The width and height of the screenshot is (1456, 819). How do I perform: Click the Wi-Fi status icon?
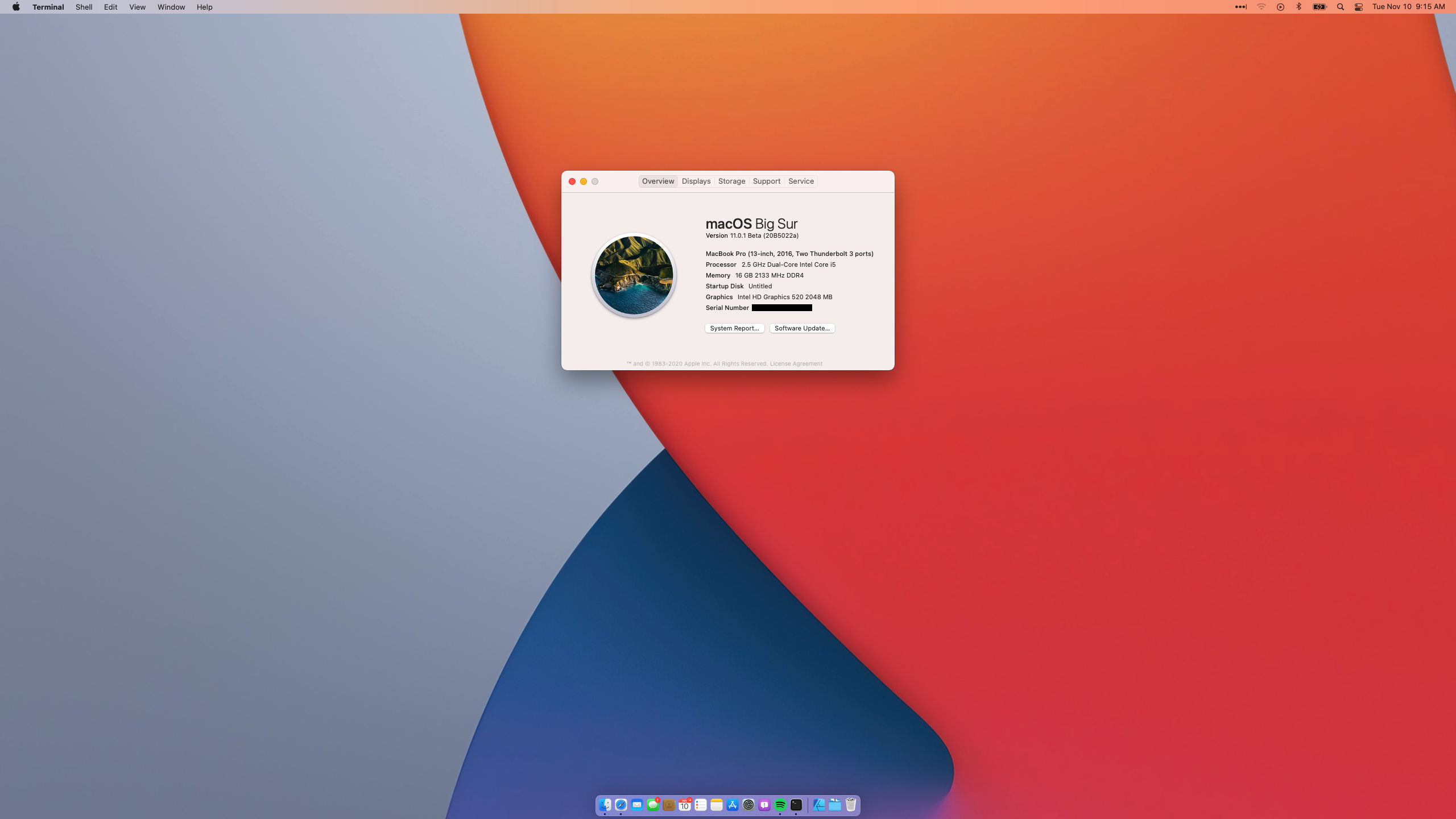1261,7
